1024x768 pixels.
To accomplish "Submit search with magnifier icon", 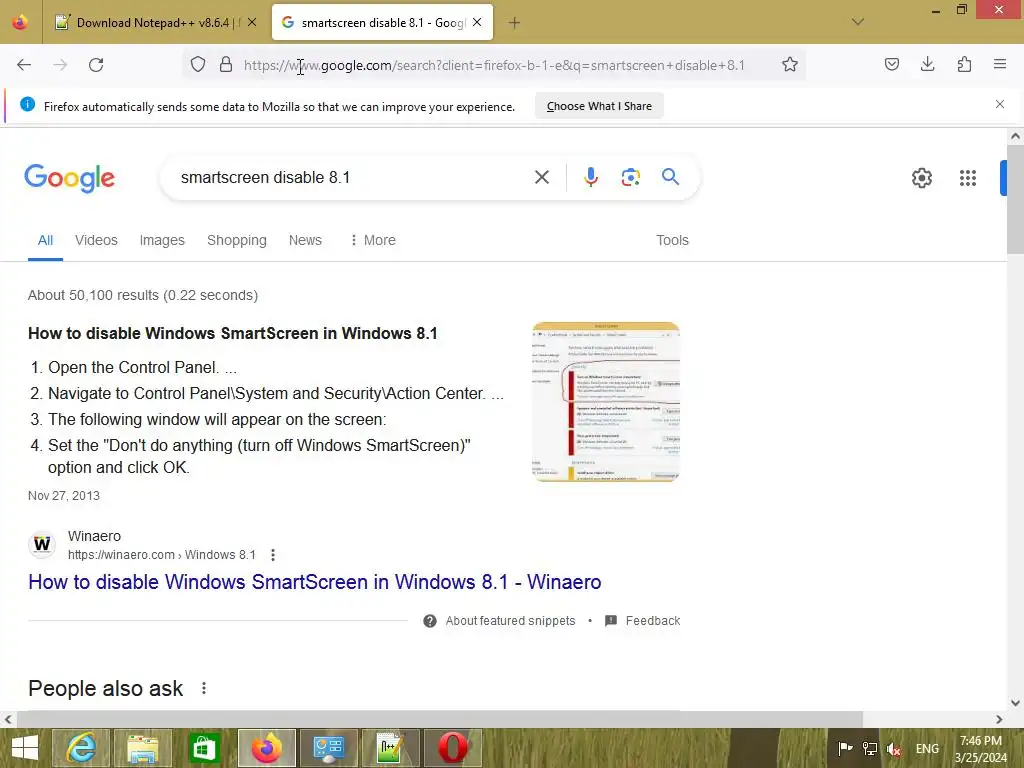I will coord(670,177).
